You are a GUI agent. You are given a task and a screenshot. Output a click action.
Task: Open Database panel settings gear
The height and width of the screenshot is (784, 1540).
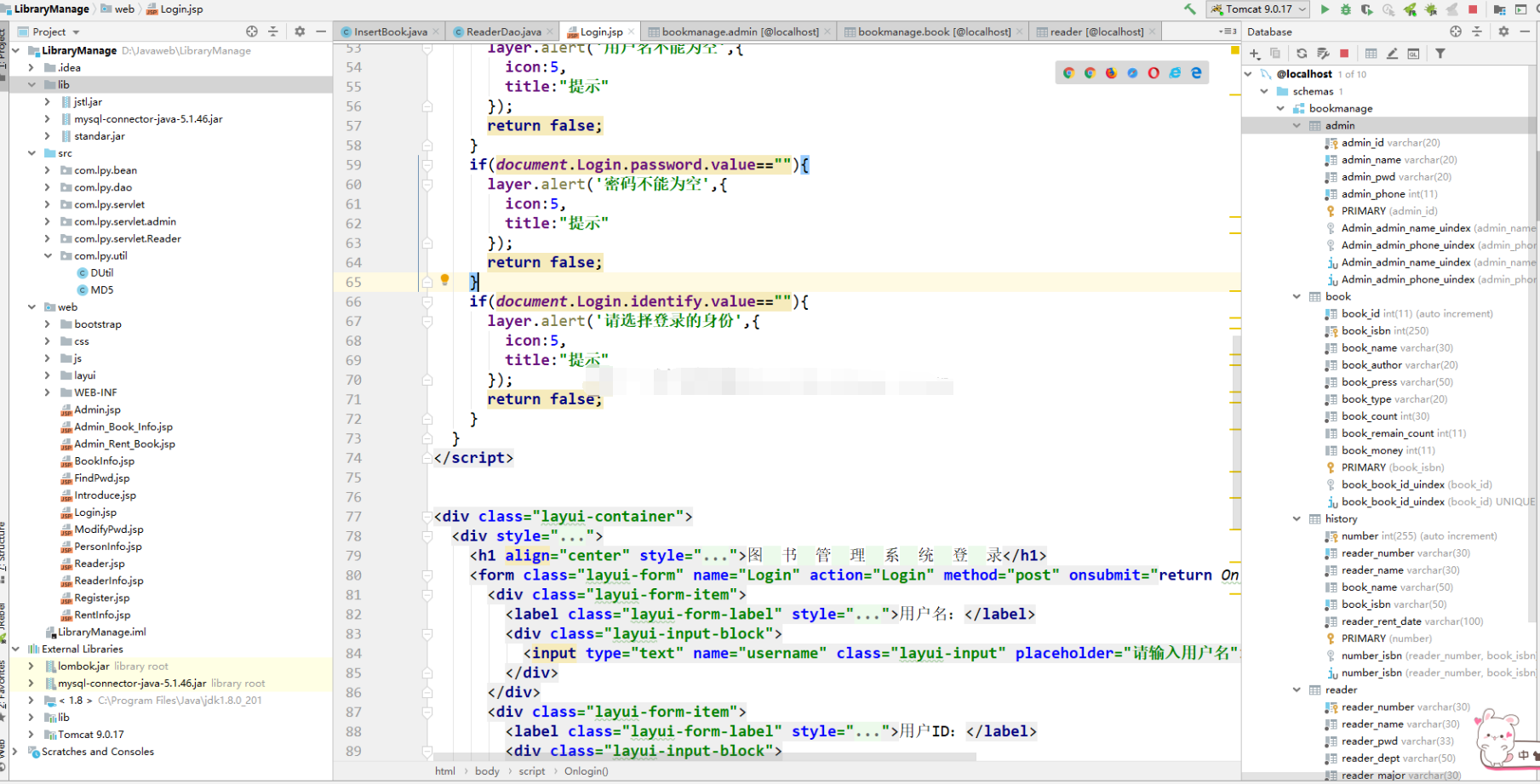pyautogui.click(x=1503, y=31)
